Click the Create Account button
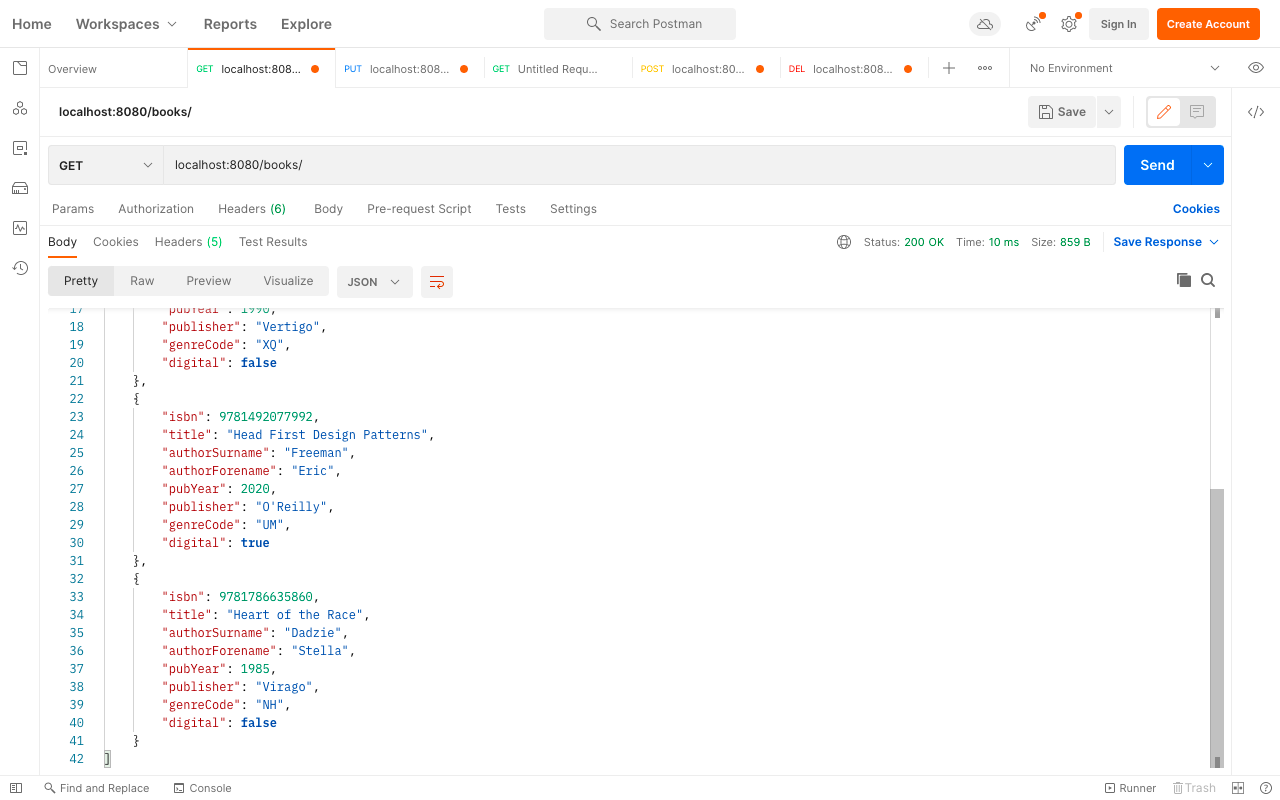Image resolution: width=1280 pixels, height=800 pixels. tap(1208, 24)
